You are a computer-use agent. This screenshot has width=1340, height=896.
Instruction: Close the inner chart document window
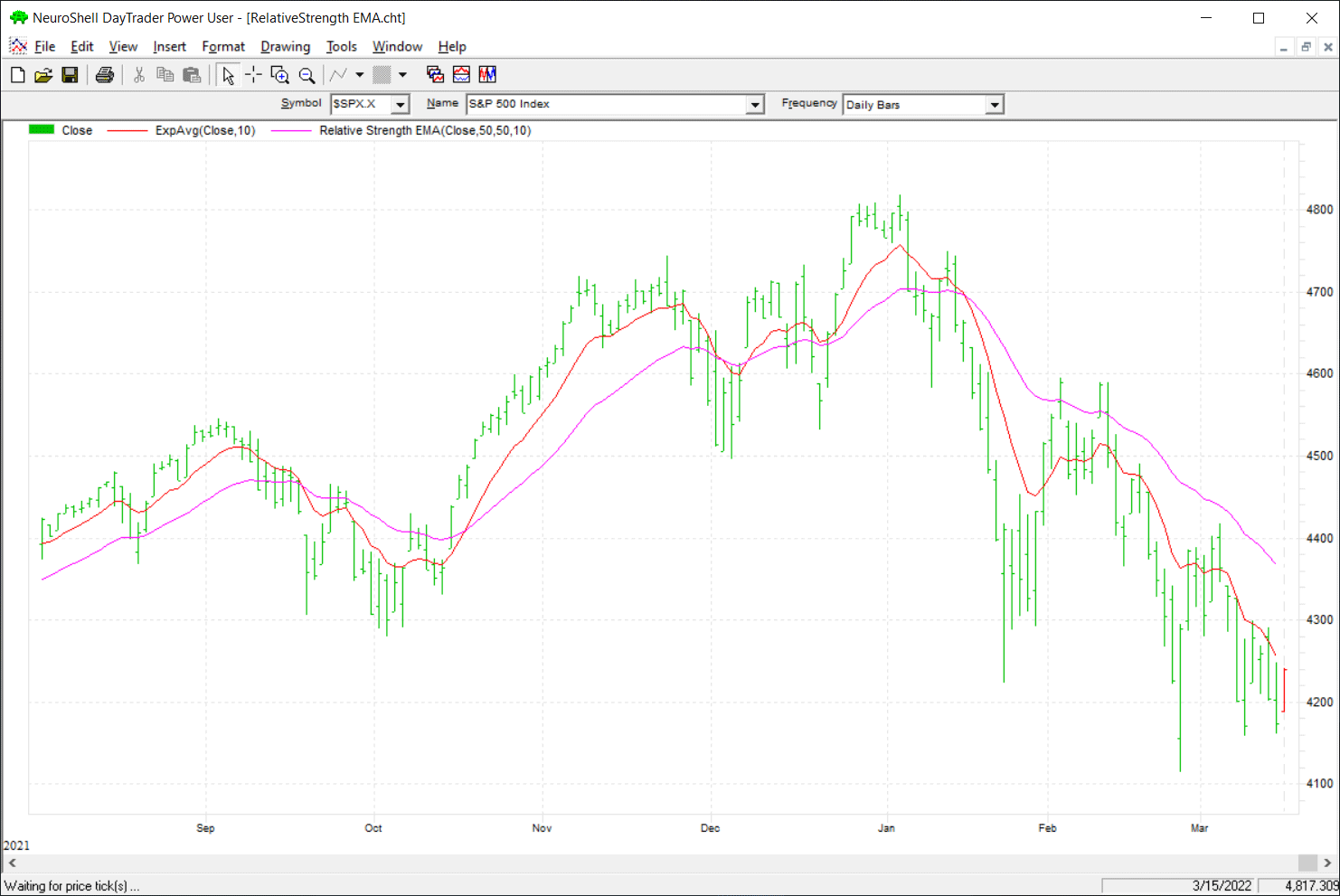point(1328,47)
